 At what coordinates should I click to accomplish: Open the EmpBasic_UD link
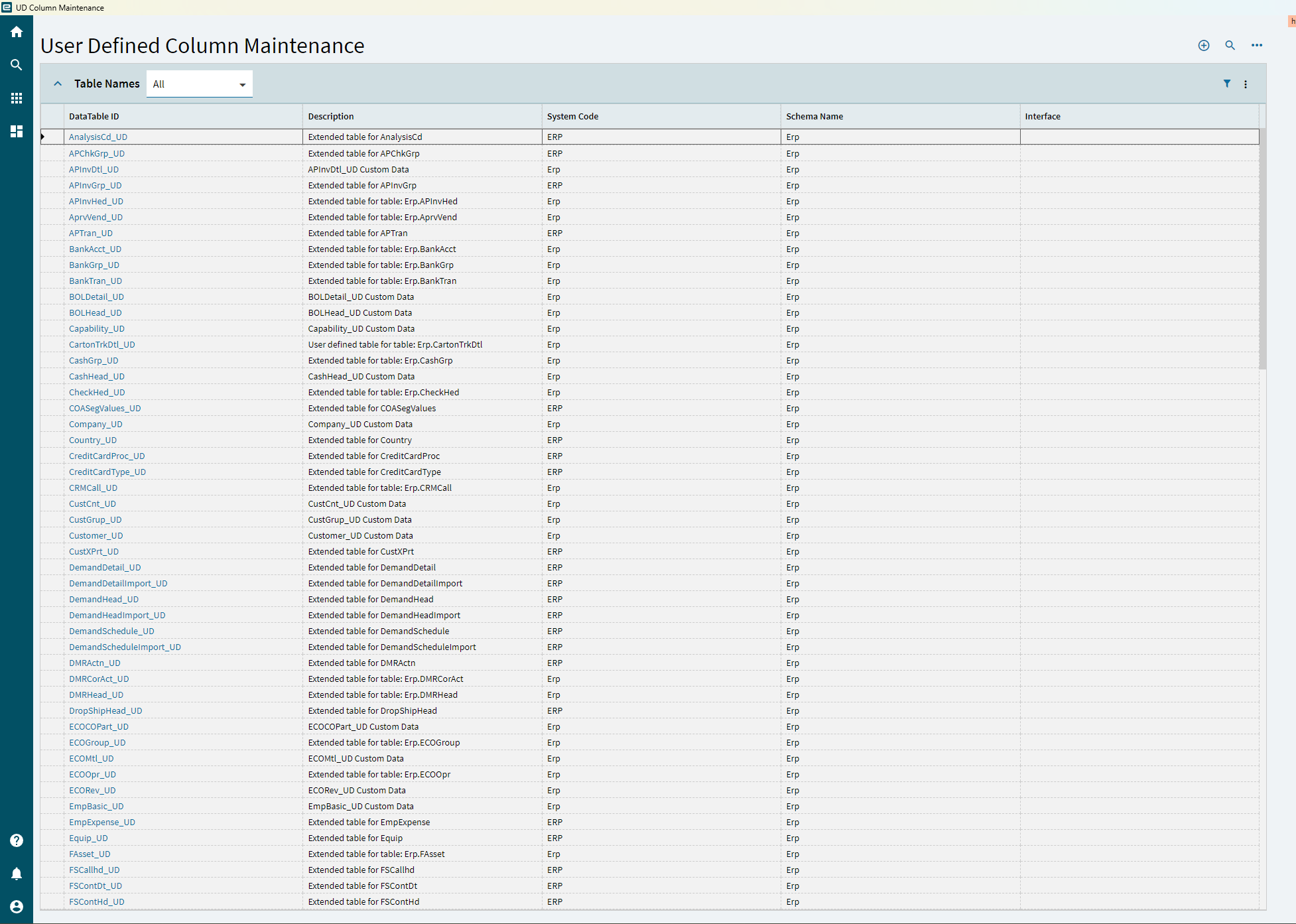[96, 806]
